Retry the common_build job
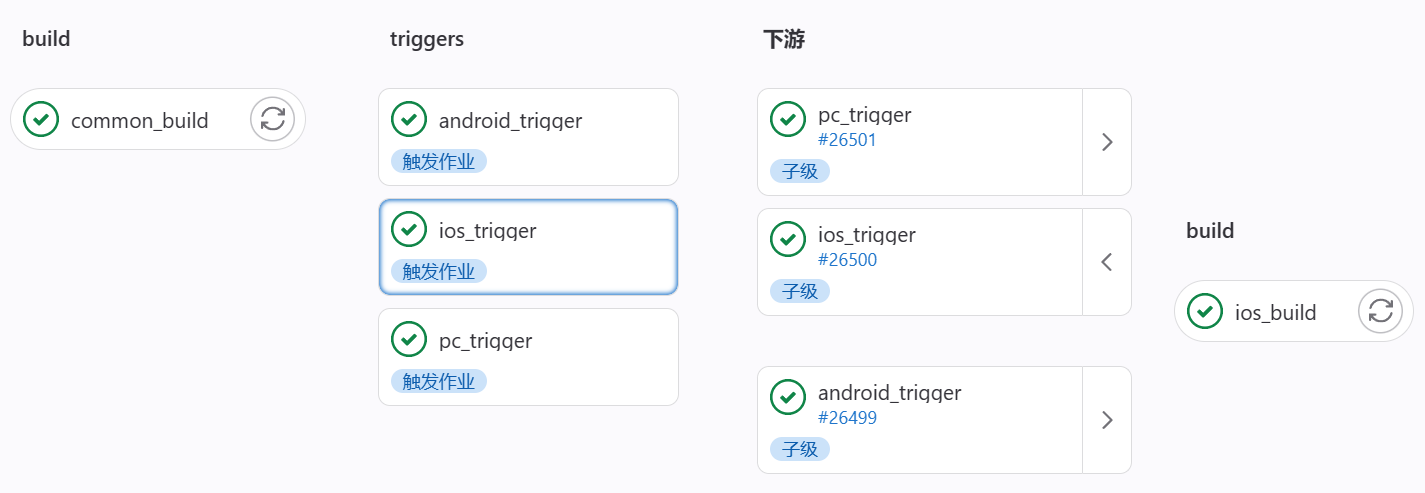1425x493 pixels. pos(272,120)
